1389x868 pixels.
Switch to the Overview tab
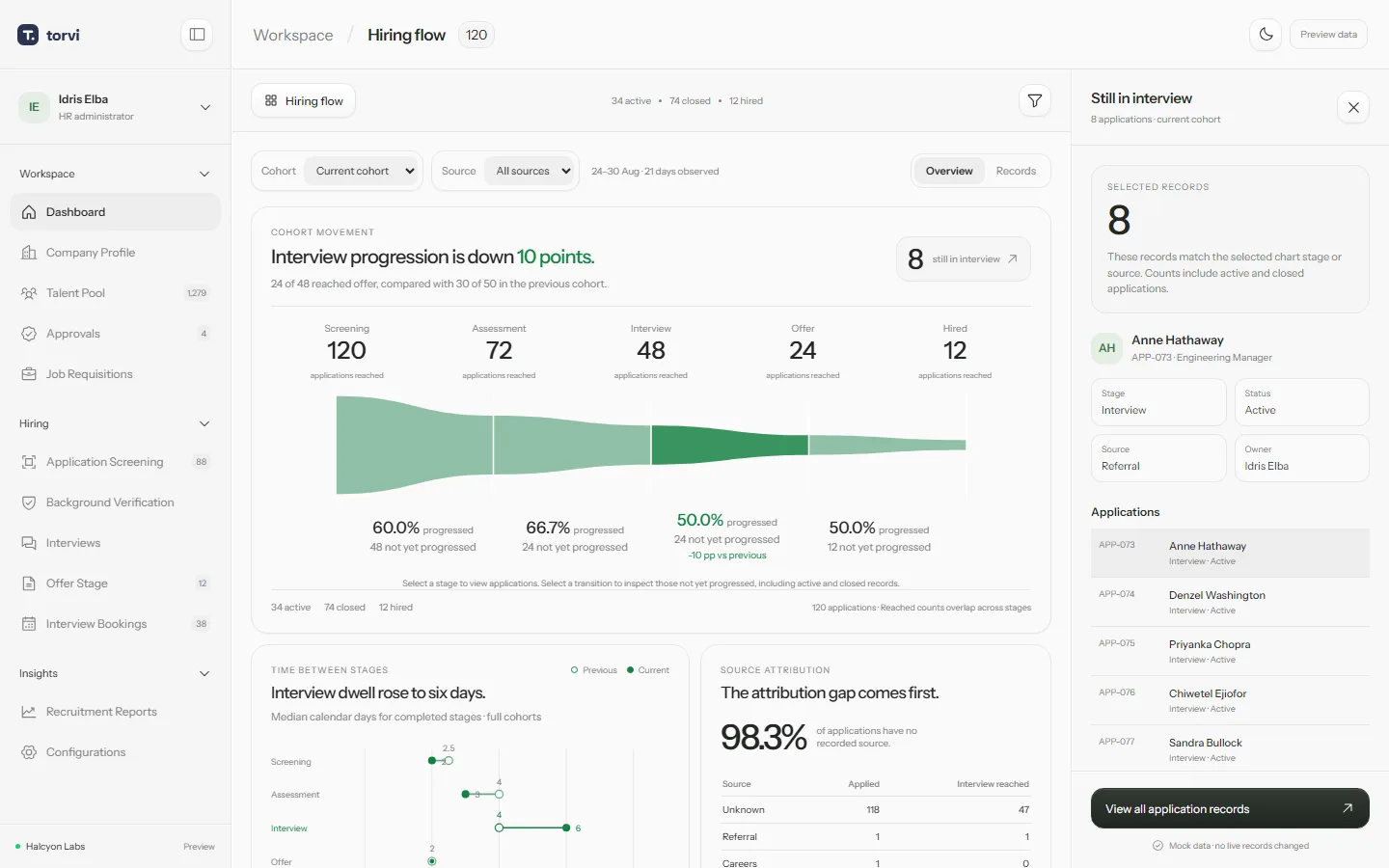949,171
